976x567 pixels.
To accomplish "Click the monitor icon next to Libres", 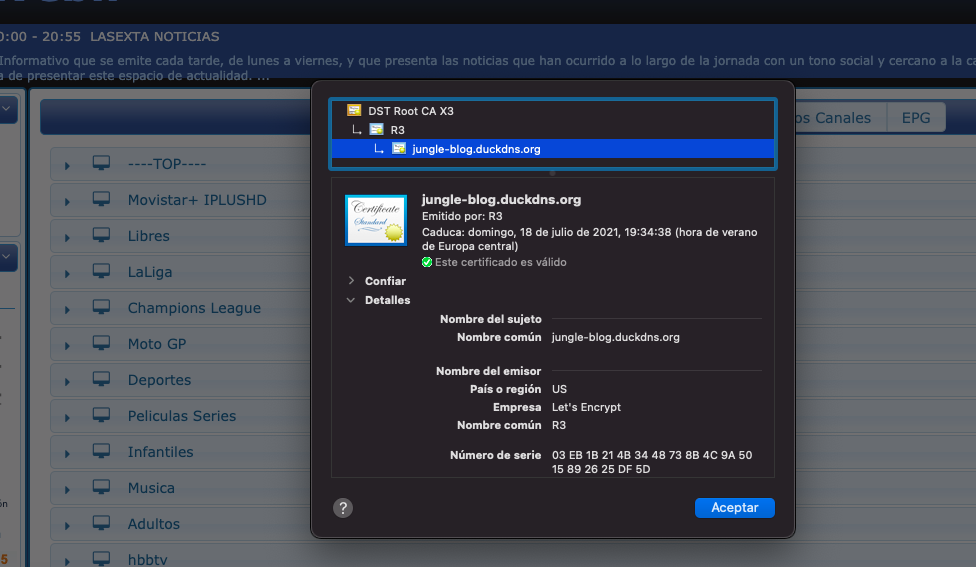I will click(x=101, y=235).
